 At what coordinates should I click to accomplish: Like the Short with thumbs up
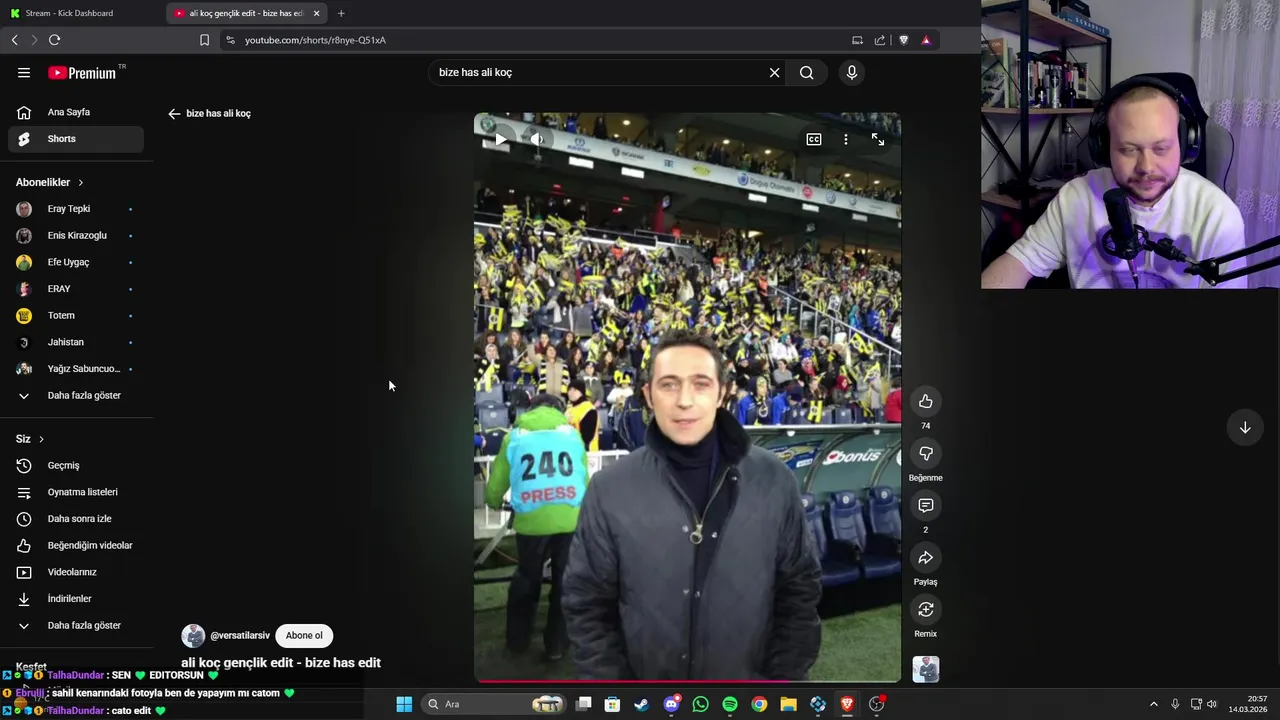[x=926, y=401]
